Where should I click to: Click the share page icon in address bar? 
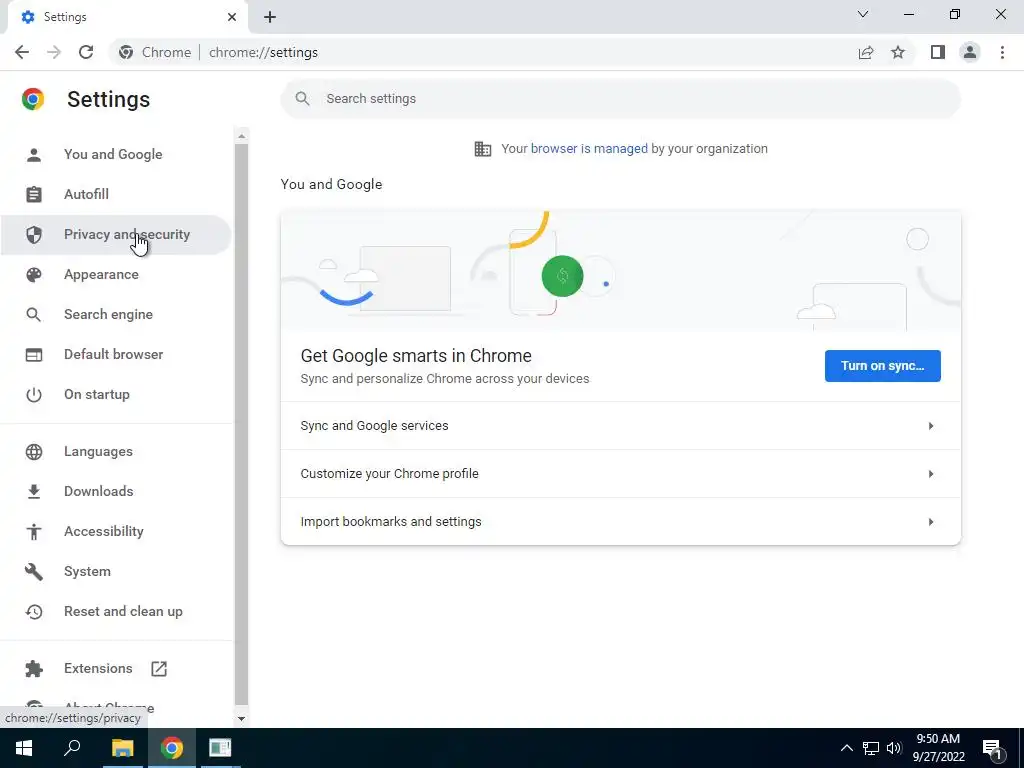pyautogui.click(x=866, y=52)
